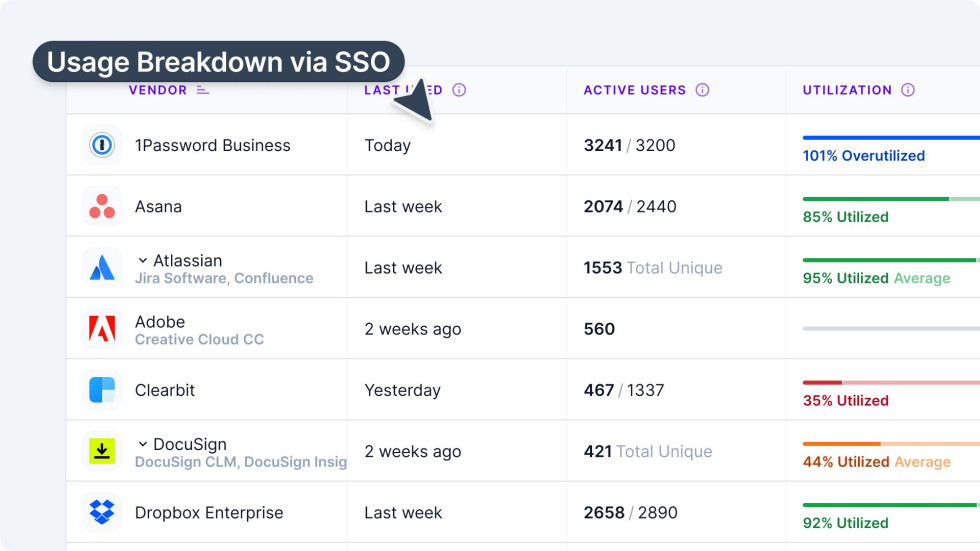Click the Last Used info icon
This screenshot has height=551, width=980.
pos(459,90)
